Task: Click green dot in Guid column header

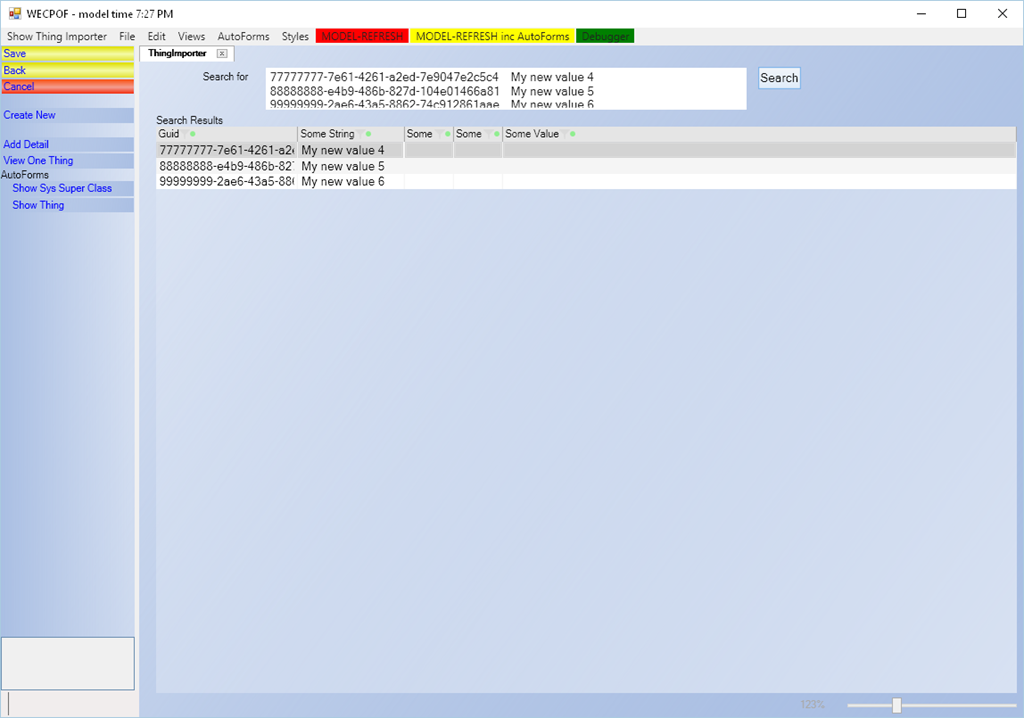Action: click(193, 134)
